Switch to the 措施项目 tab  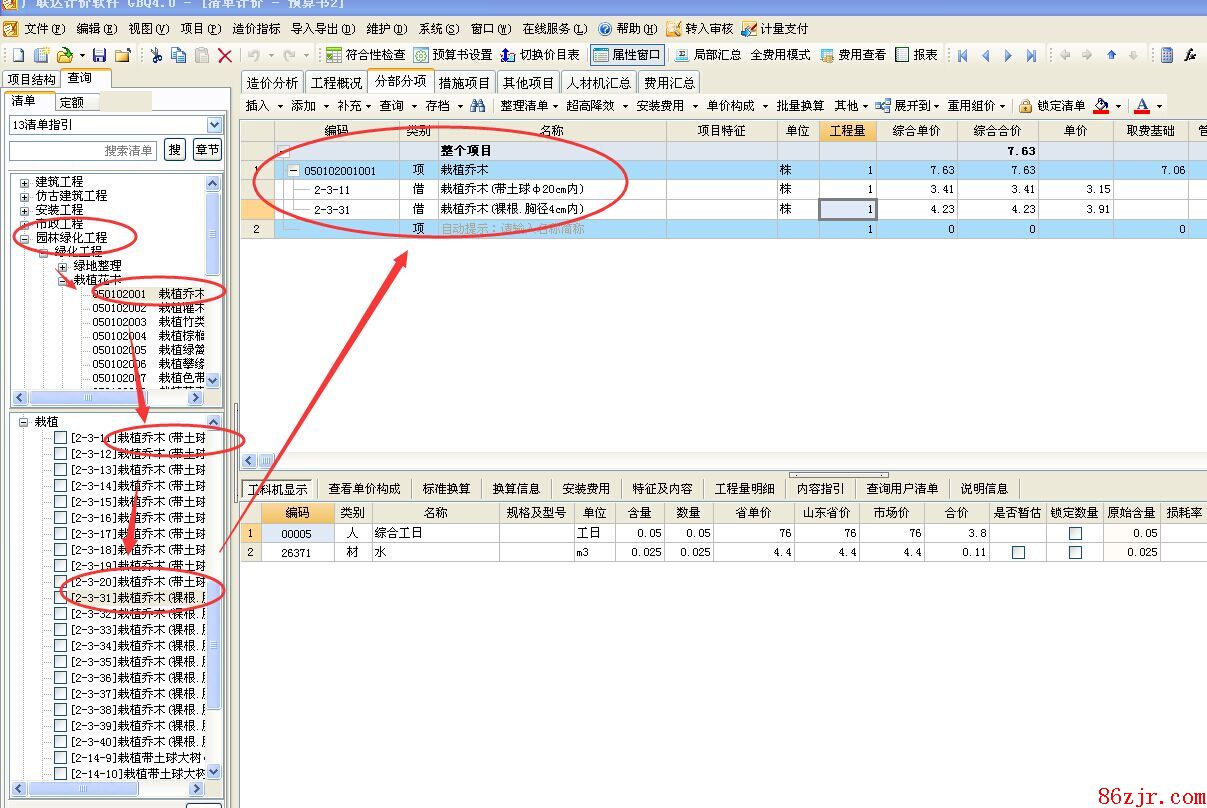[464, 83]
